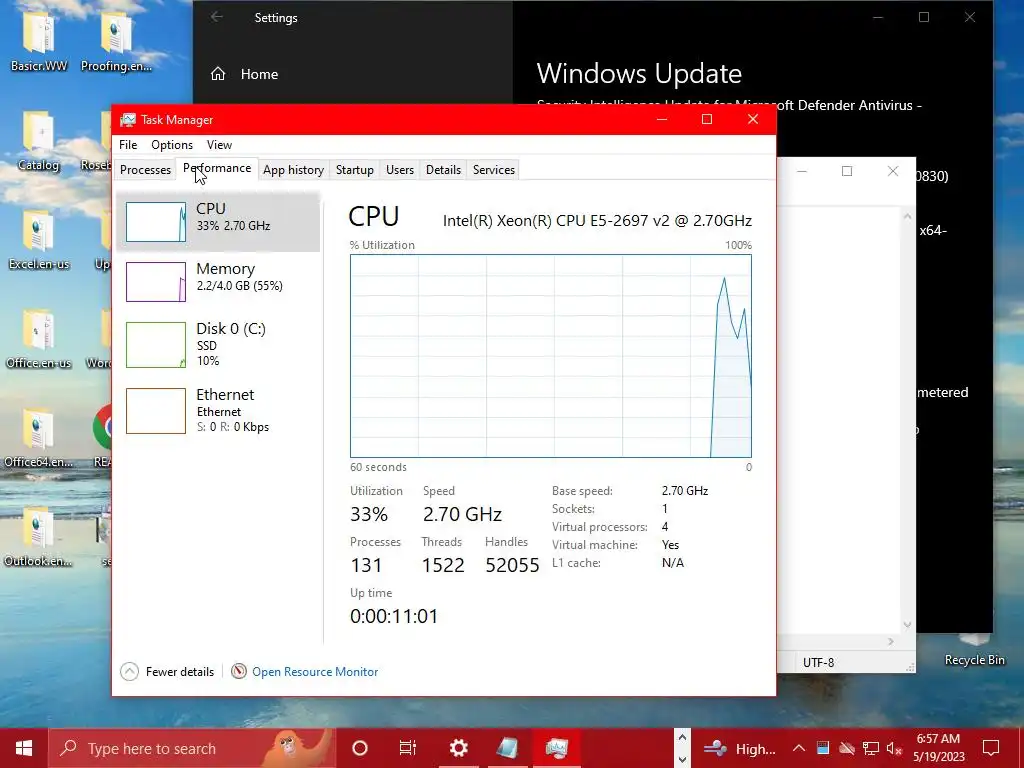Open Cortana circle on taskbar
This screenshot has width=1024, height=768.
360,748
